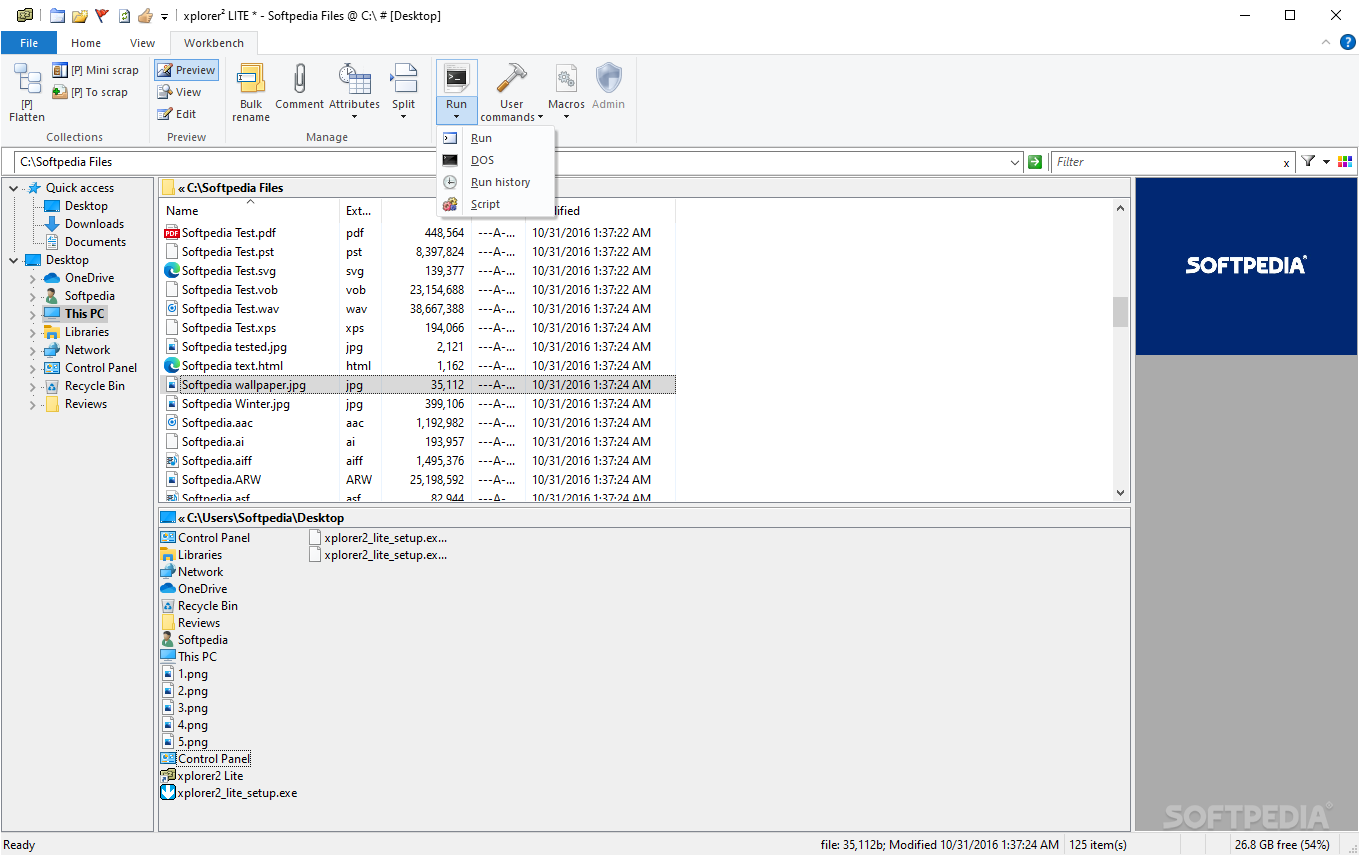Viewport: 1360px width, 856px height.
Task: Click the address bar showing C:\Softpedia Files
Action: (511, 162)
